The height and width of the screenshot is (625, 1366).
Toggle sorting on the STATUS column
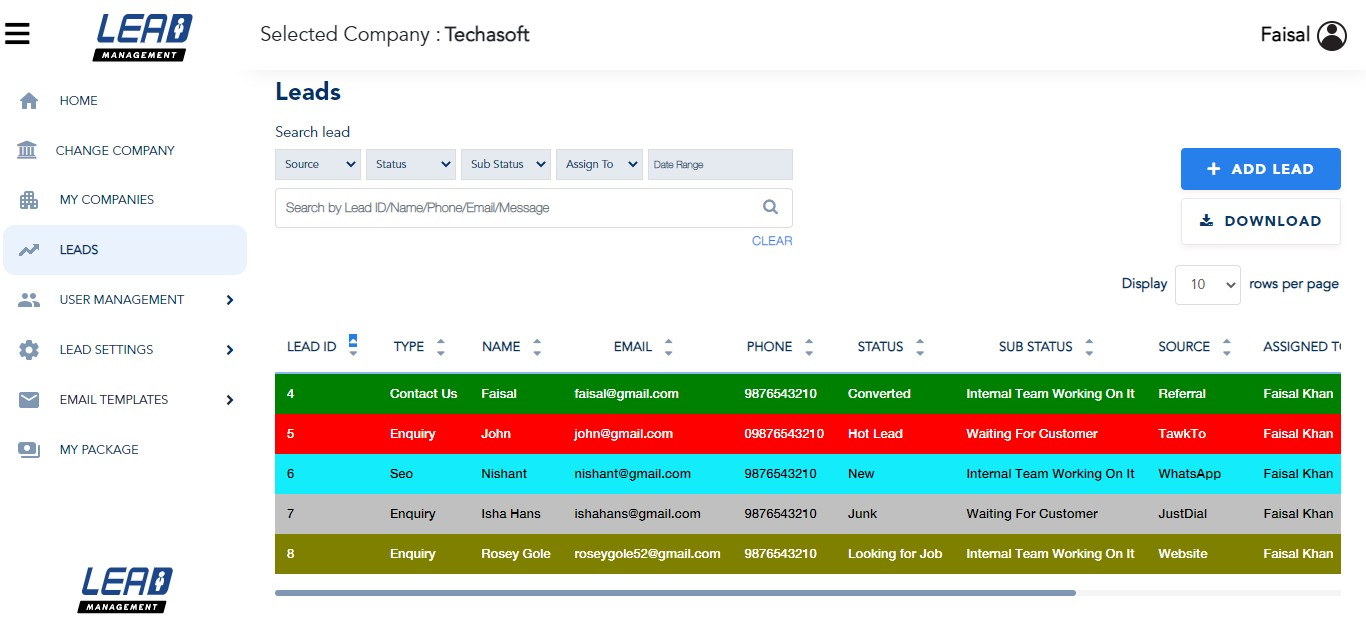click(x=918, y=345)
